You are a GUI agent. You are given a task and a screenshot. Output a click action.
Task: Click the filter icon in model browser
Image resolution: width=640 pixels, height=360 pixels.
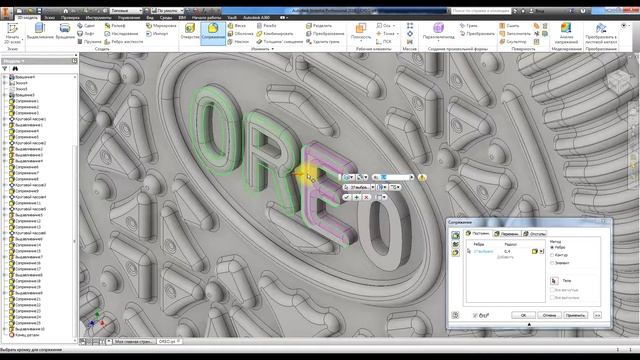click(x=5, y=69)
